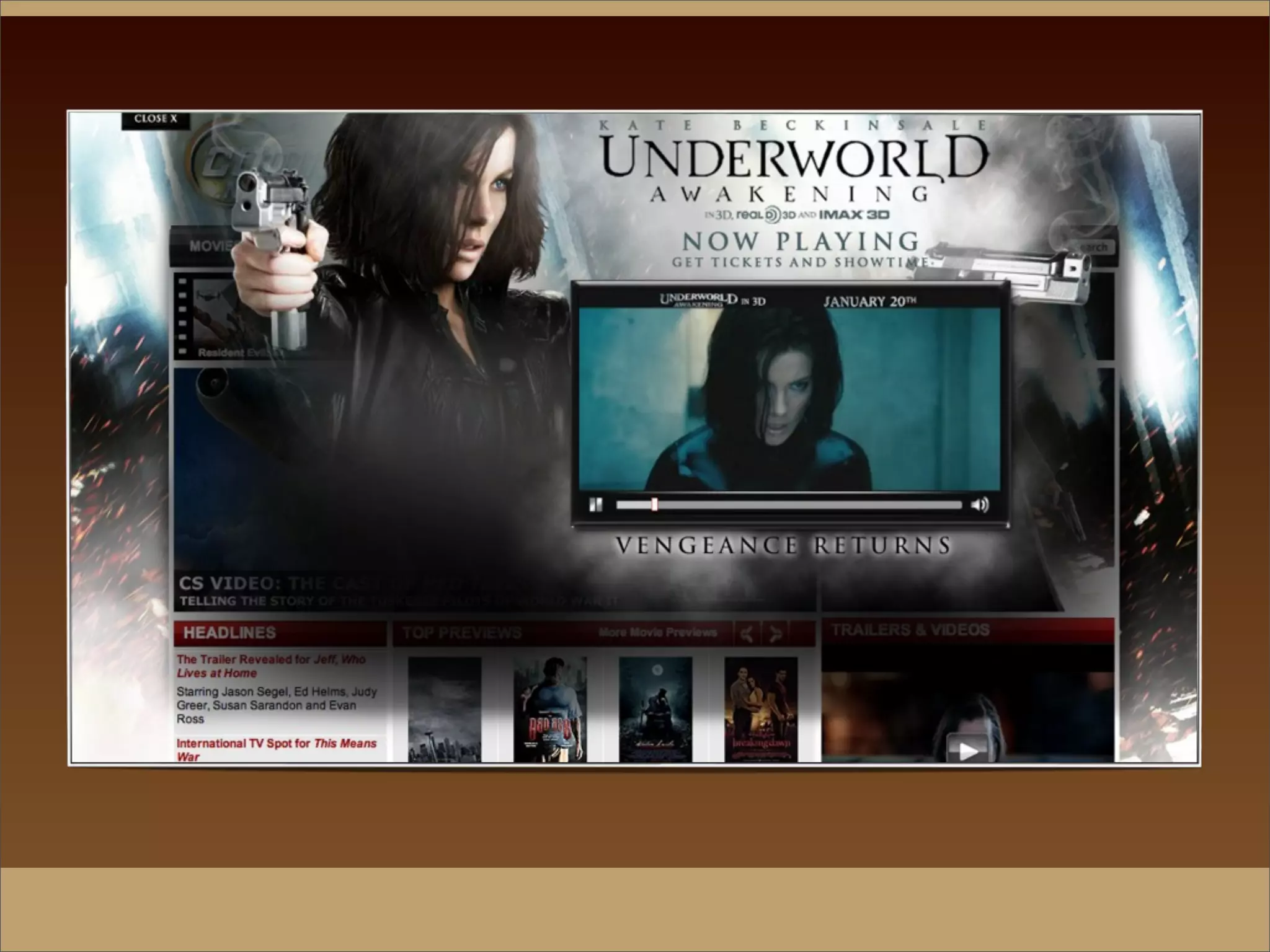Click Breaking Dawn poster thumbnail
The image size is (1270, 952).
(x=761, y=709)
